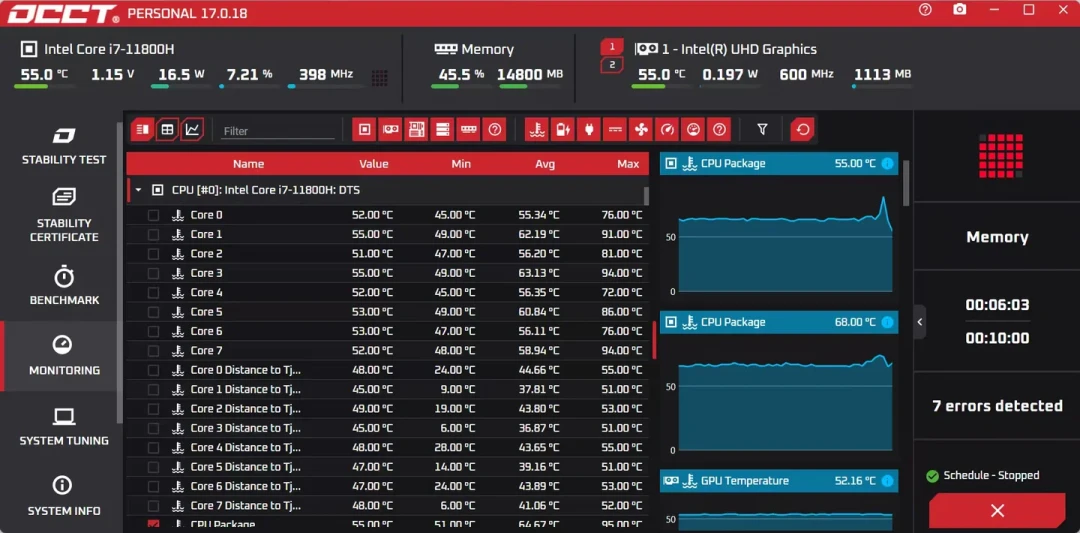
Task: Select GPU 1 in the header
Action: (x=612, y=47)
